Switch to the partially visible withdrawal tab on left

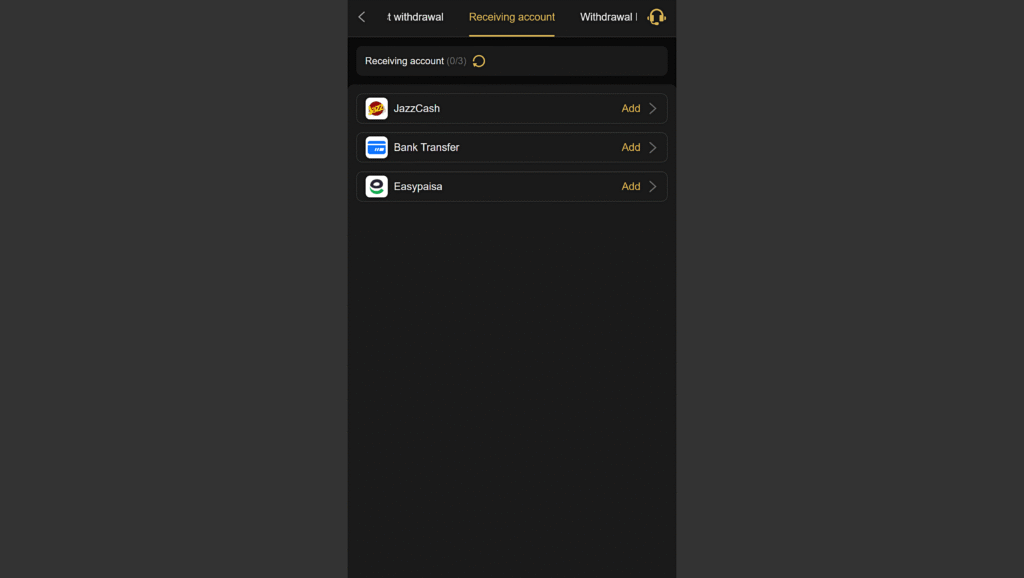[415, 17]
